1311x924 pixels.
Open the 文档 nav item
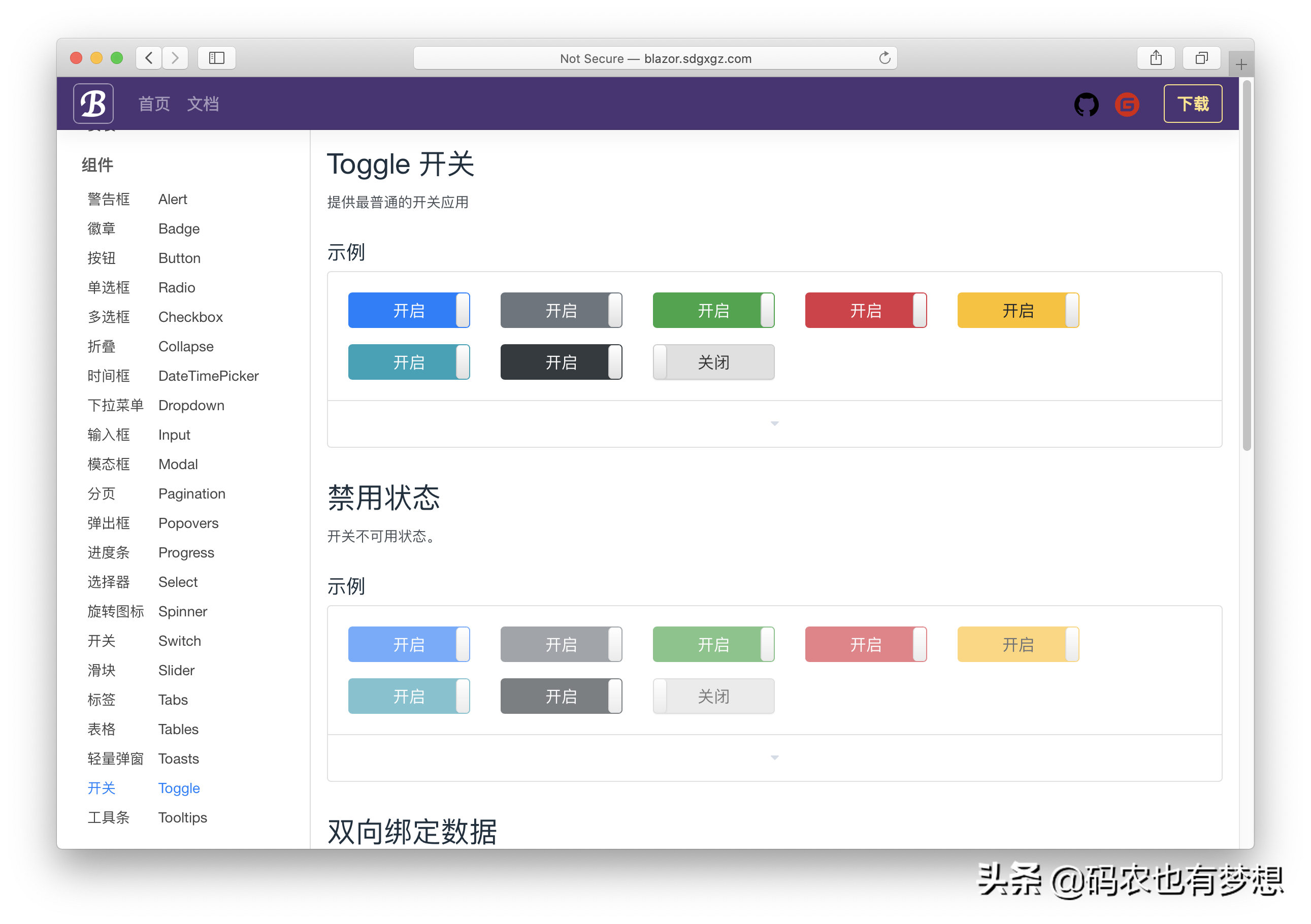click(x=203, y=104)
